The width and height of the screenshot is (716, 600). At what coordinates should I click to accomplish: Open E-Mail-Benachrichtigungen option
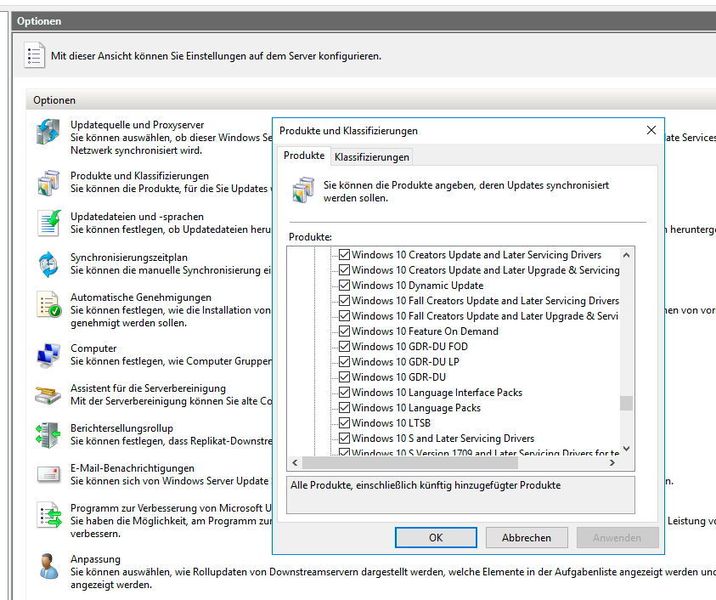(x=132, y=468)
